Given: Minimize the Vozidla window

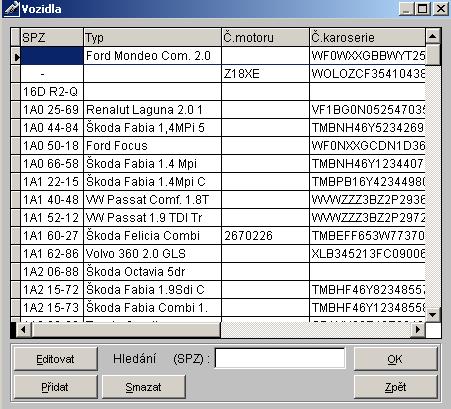Looking at the screenshot, I should (406, 8).
